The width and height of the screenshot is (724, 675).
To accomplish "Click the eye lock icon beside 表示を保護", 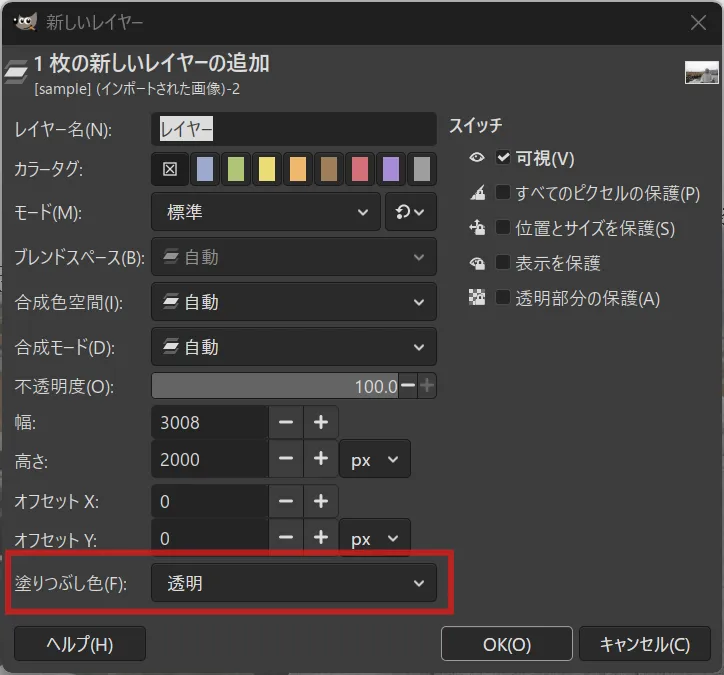I will [x=477, y=263].
